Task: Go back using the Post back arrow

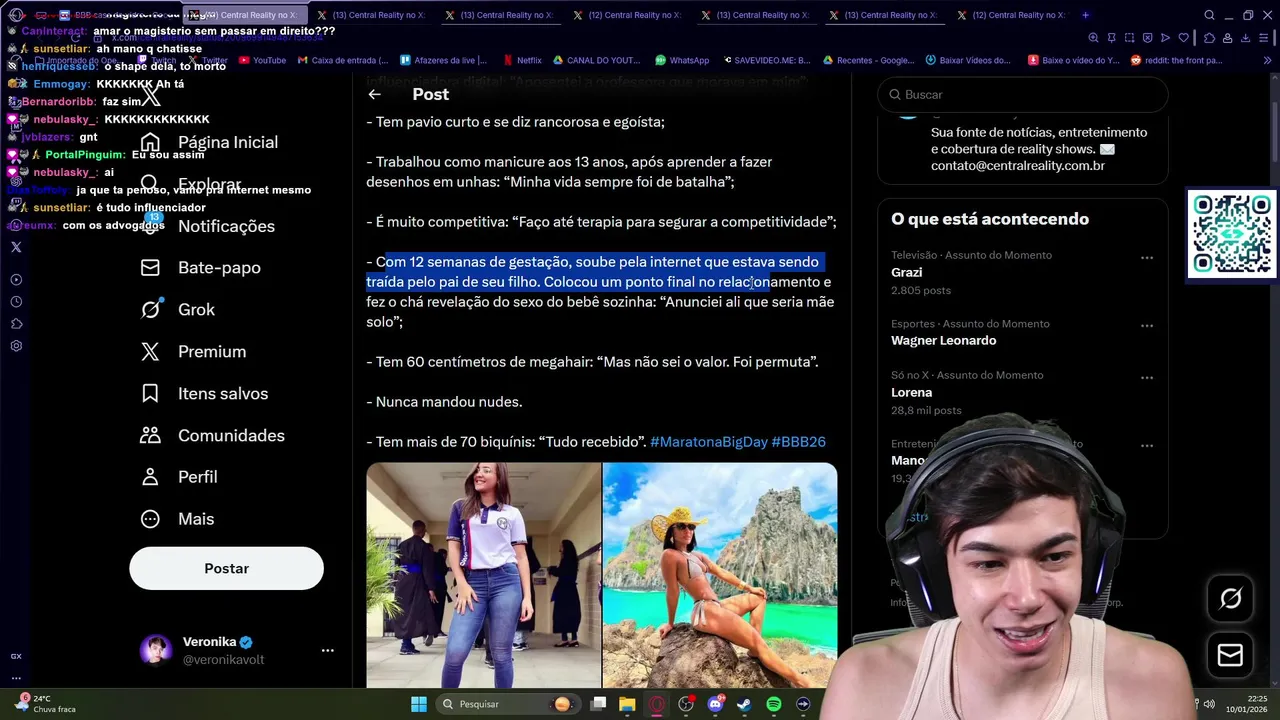Action: pyautogui.click(x=374, y=94)
